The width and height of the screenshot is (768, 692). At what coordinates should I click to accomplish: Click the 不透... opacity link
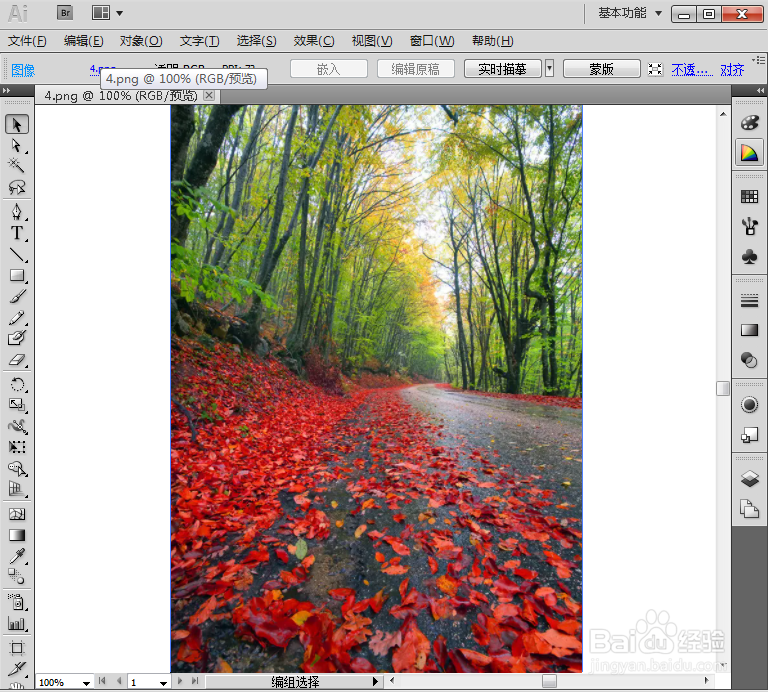coord(692,70)
